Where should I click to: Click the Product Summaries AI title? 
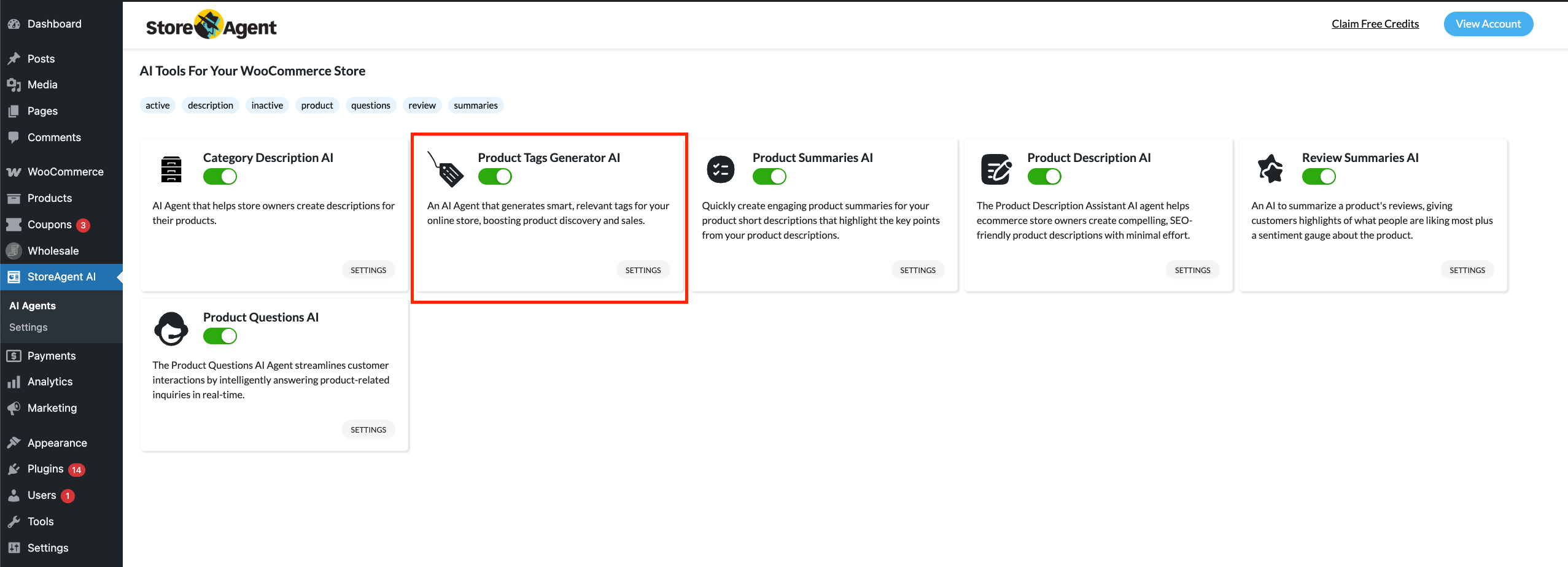(x=813, y=158)
